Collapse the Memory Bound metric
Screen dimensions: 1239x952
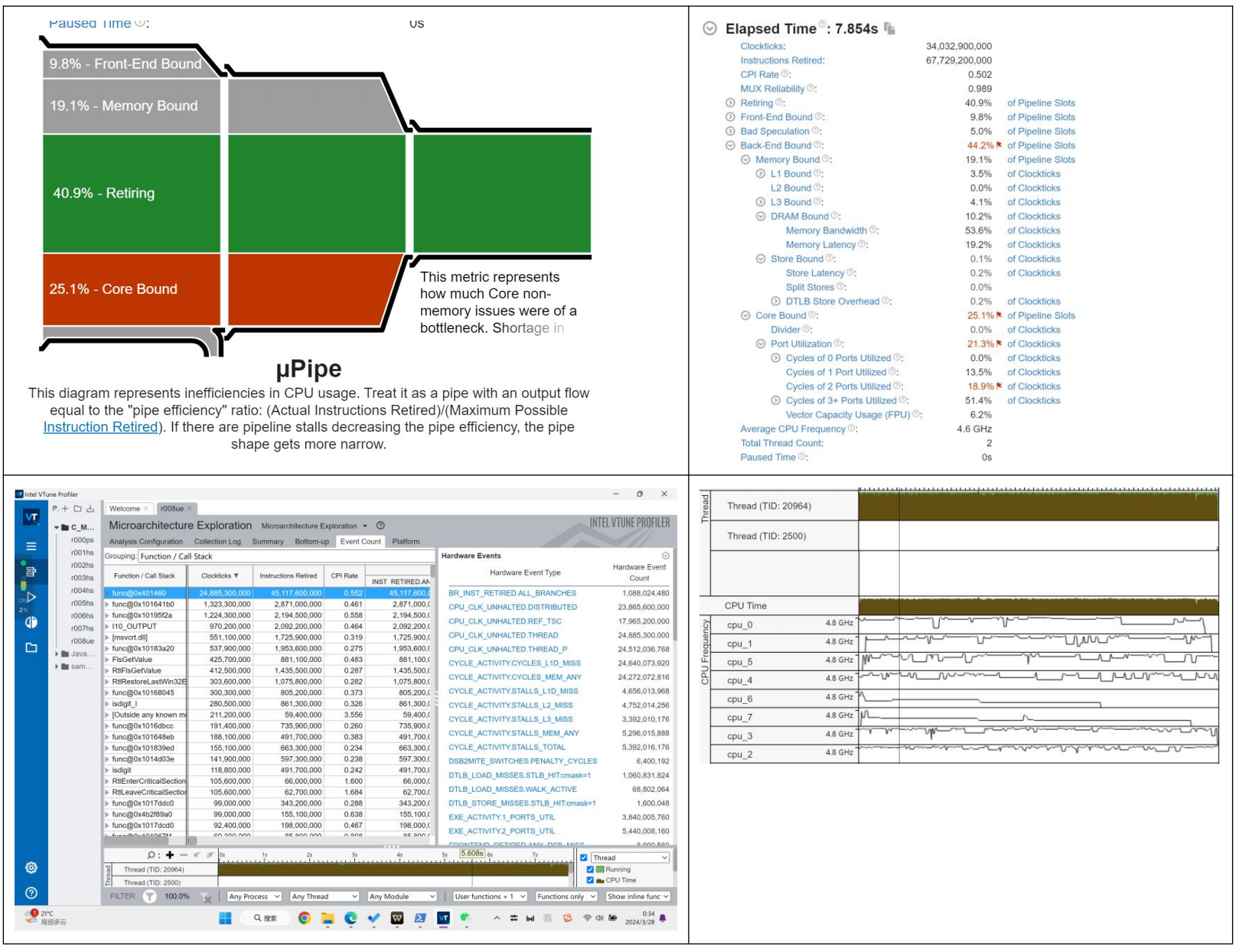pos(745,159)
